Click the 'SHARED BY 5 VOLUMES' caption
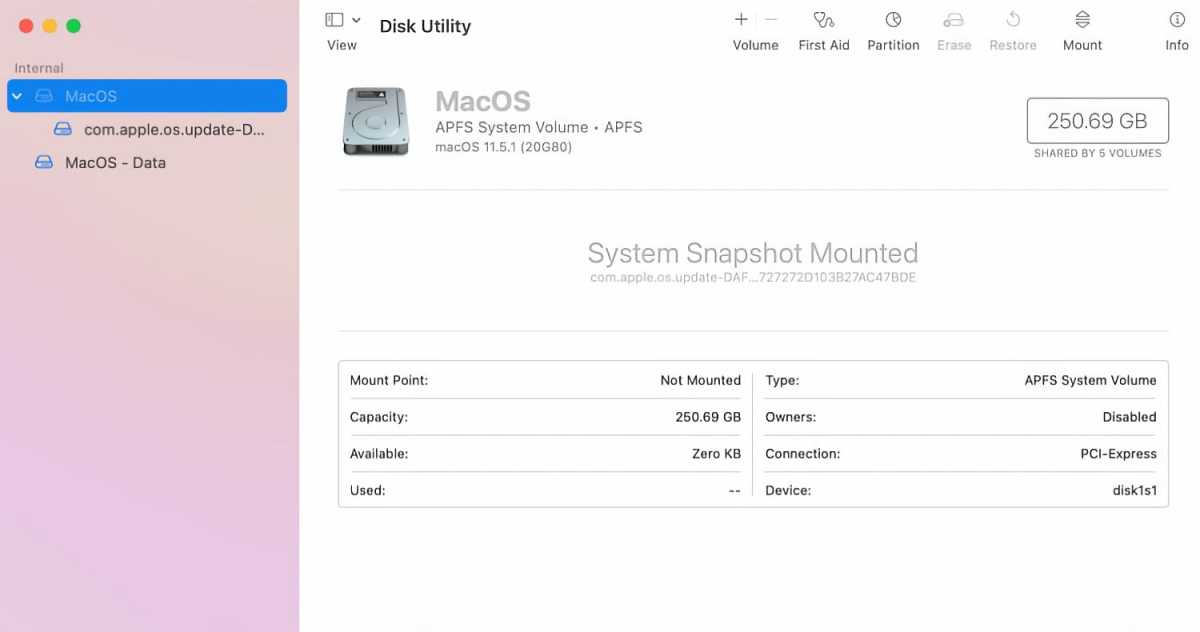Image resolution: width=1200 pixels, height=632 pixels. [x=1097, y=154]
